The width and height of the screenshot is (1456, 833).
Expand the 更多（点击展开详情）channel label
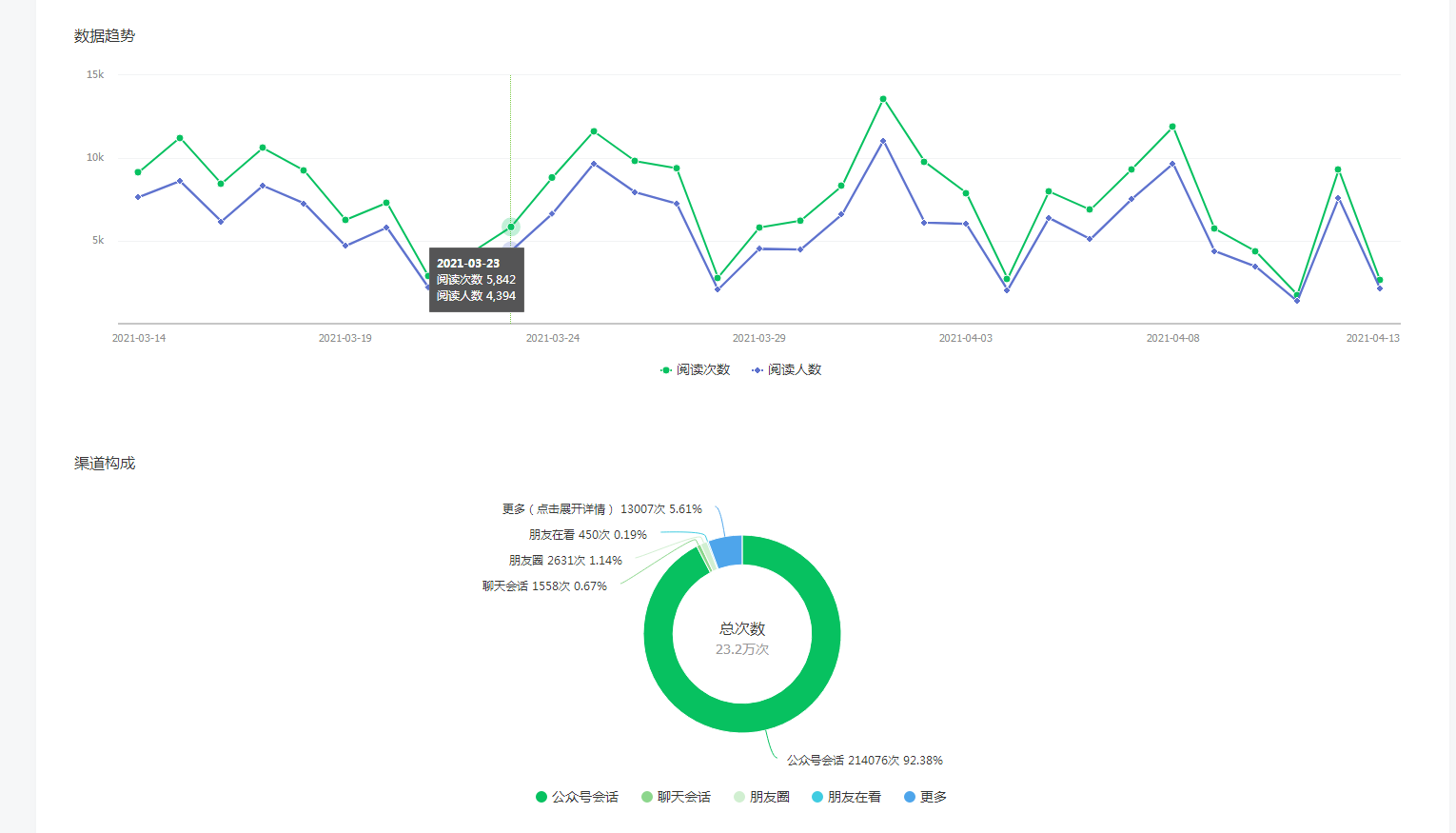tap(602, 509)
